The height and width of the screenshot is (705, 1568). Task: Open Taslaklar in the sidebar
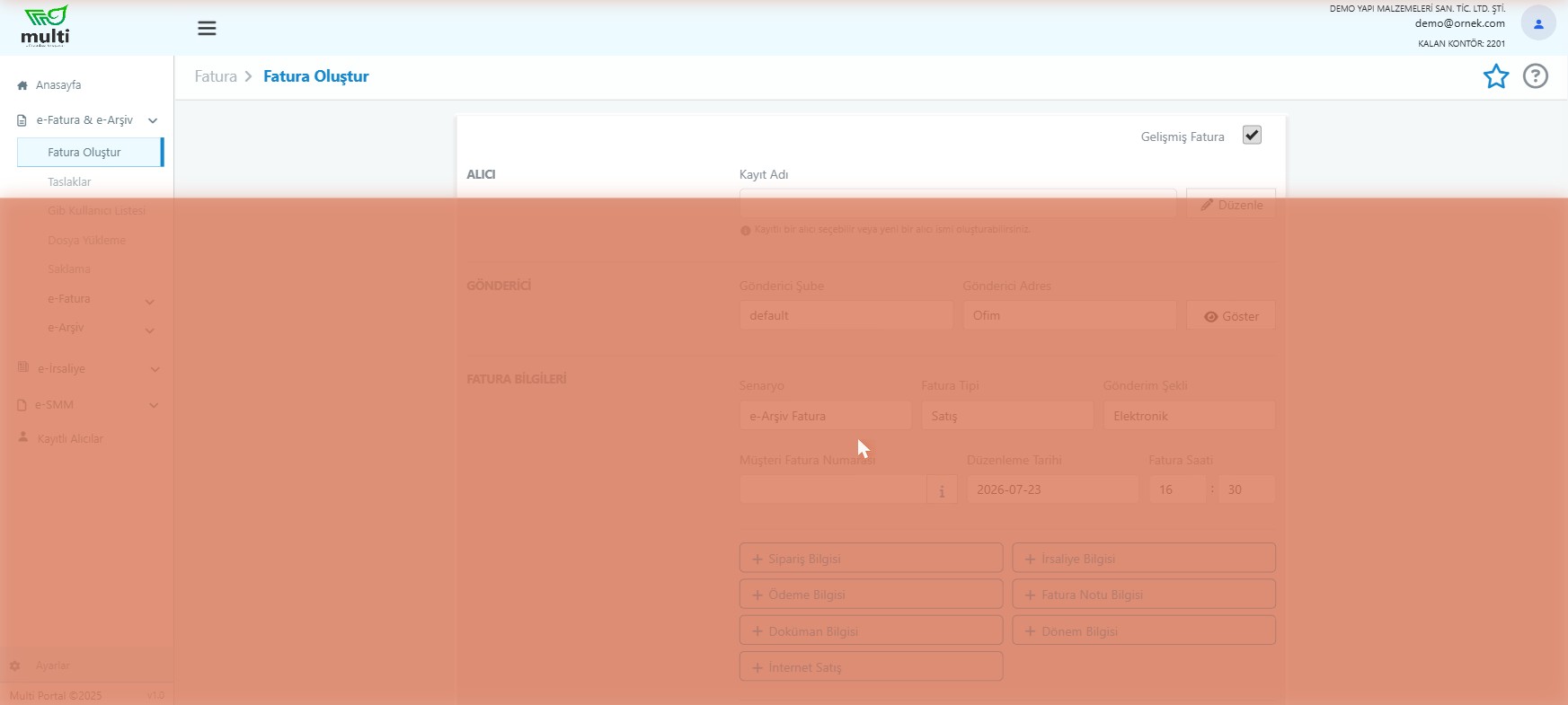(69, 181)
